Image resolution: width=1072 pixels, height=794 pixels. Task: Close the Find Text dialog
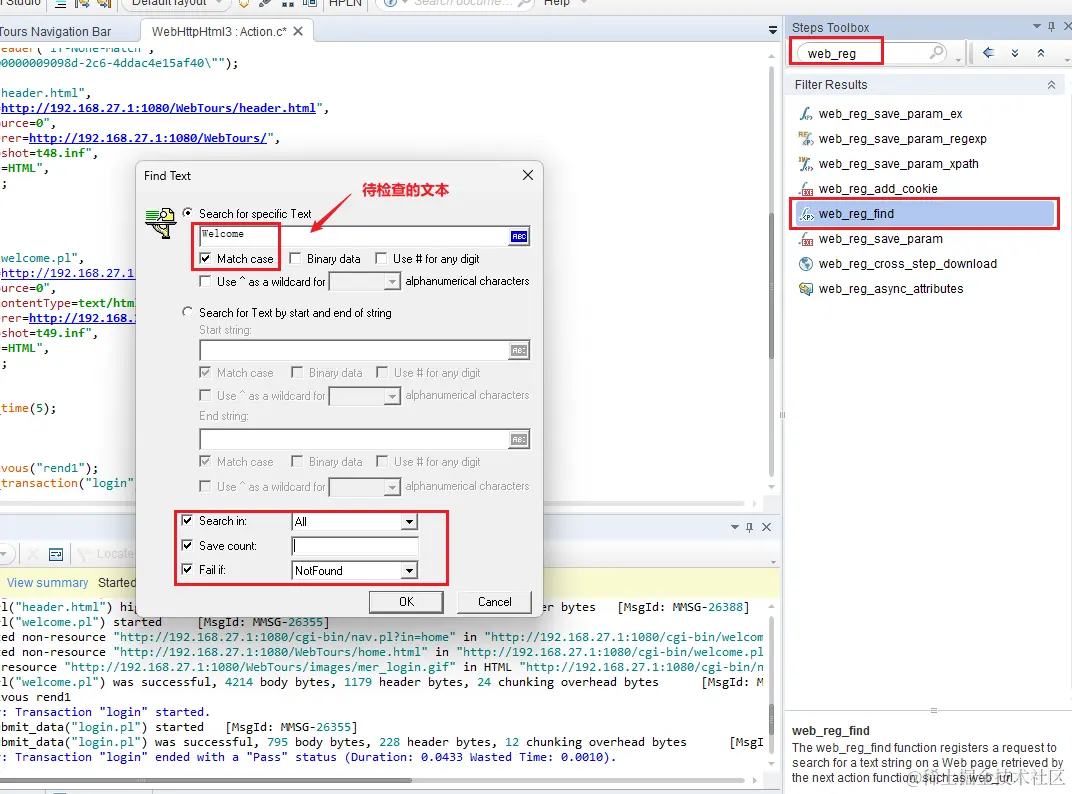coord(528,176)
